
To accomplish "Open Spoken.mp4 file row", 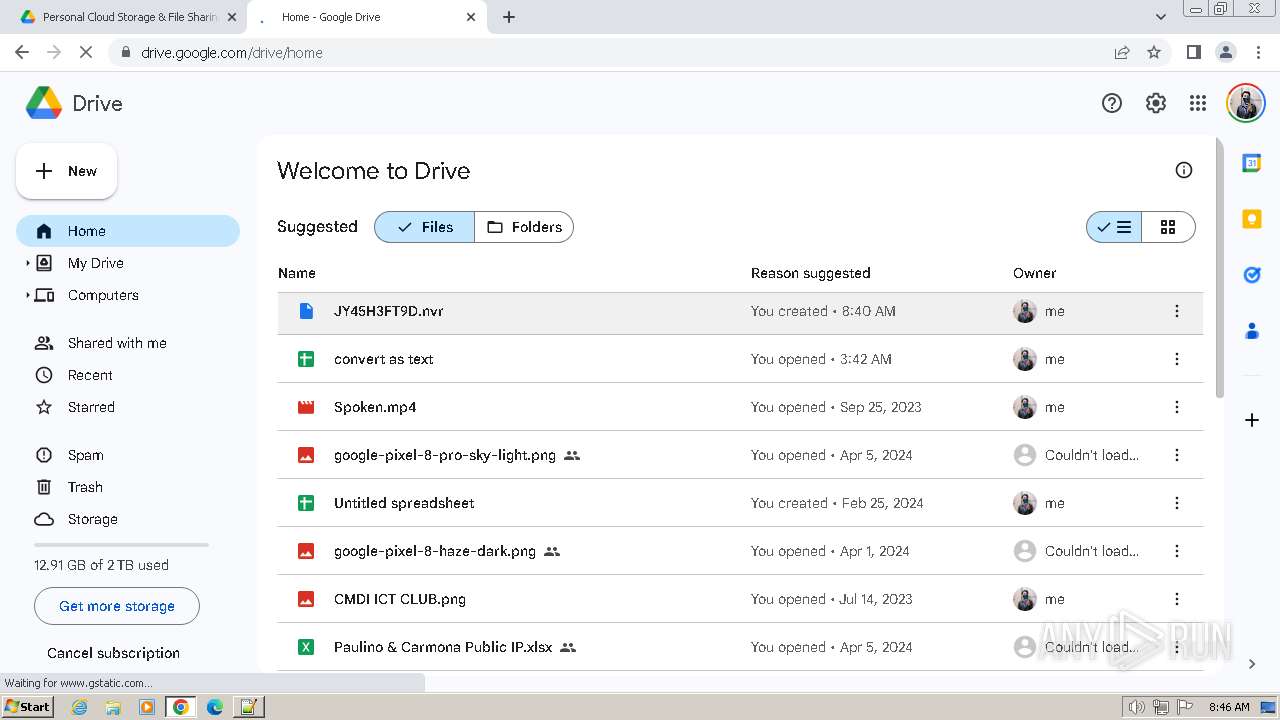I will coord(740,407).
